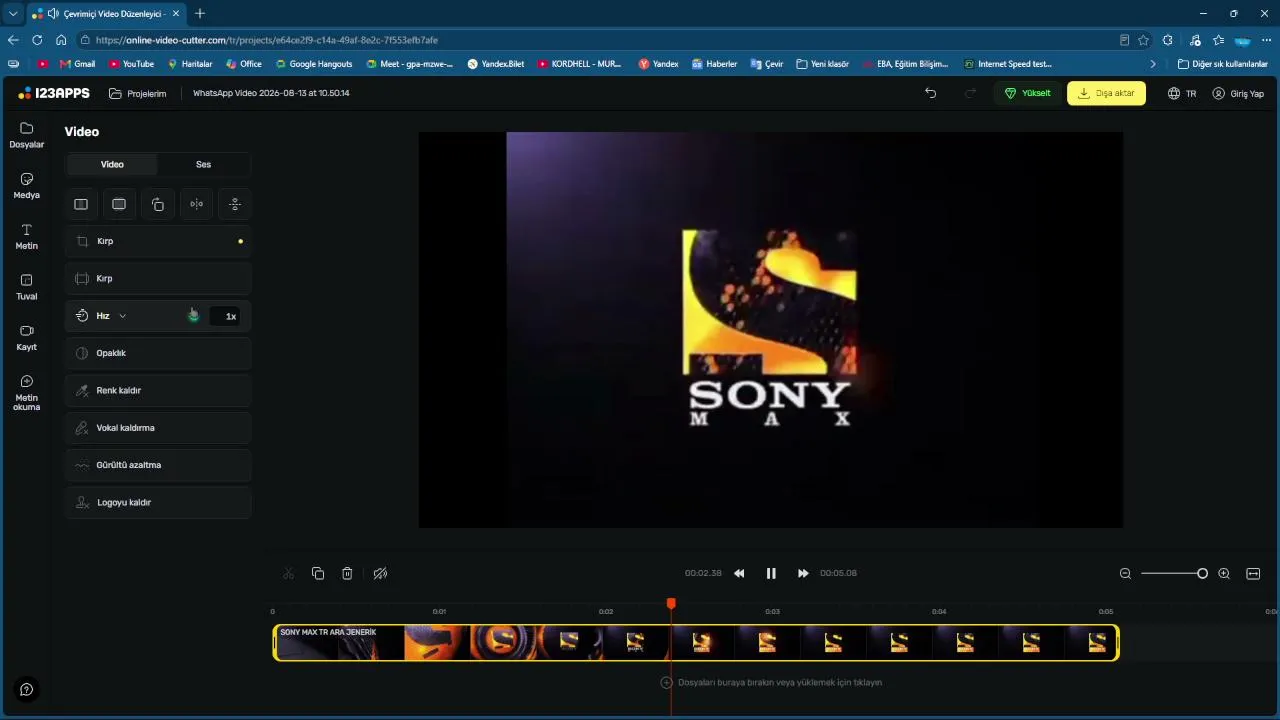The height and width of the screenshot is (720, 1280).
Task: Open the Gürültü azaltma noise reduction tool
Action: click(x=158, y=465)
